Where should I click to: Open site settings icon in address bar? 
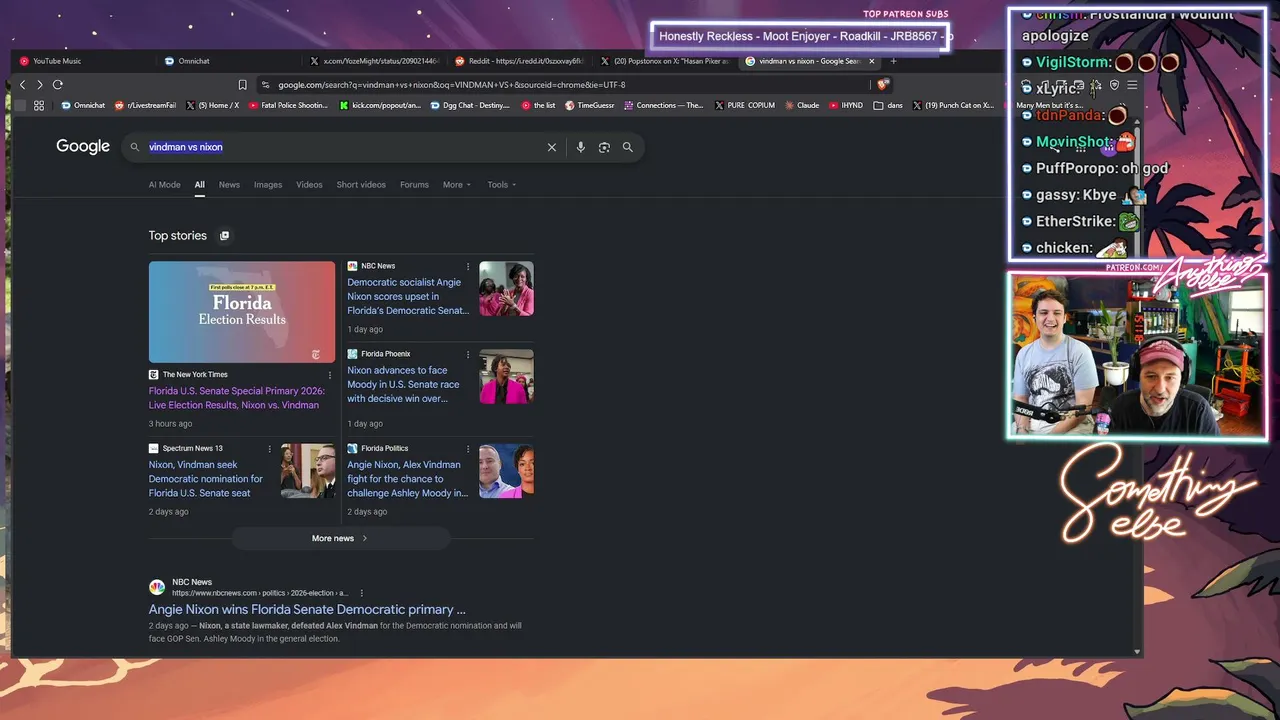265,85
